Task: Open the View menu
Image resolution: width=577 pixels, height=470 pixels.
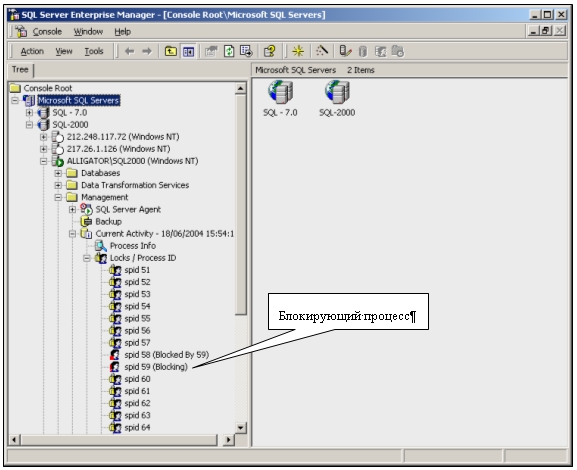Action: [64, 51]
